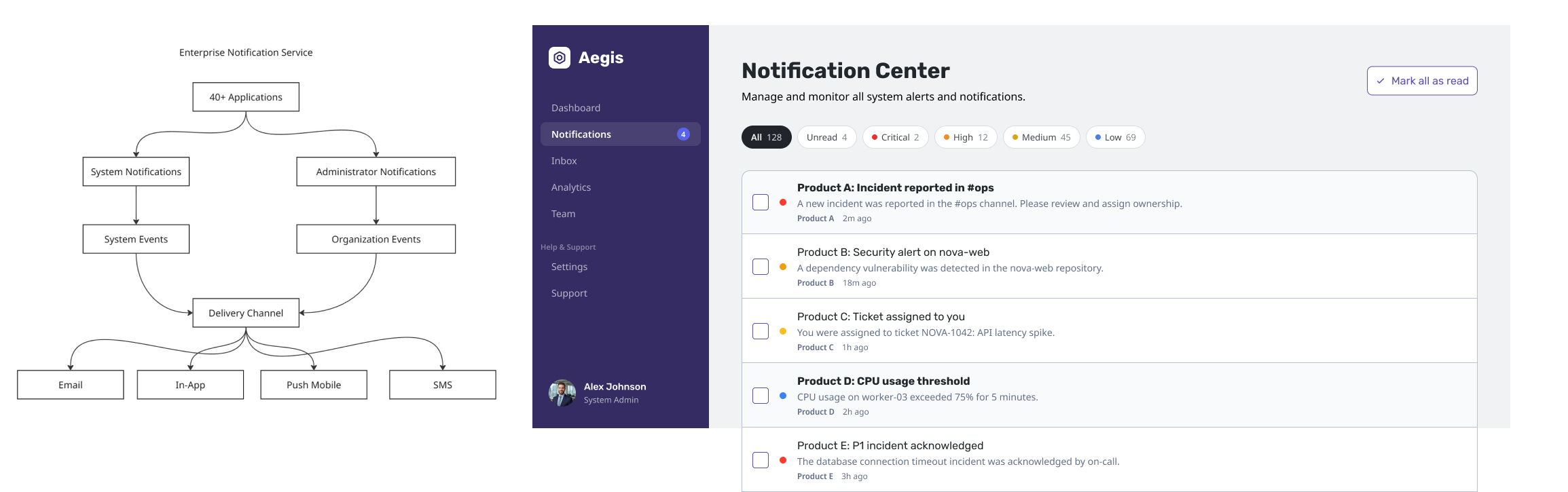This screenshot has height=492, width=1568.
Task: Open Analytics in the sidebar
Action: point(620,187)
